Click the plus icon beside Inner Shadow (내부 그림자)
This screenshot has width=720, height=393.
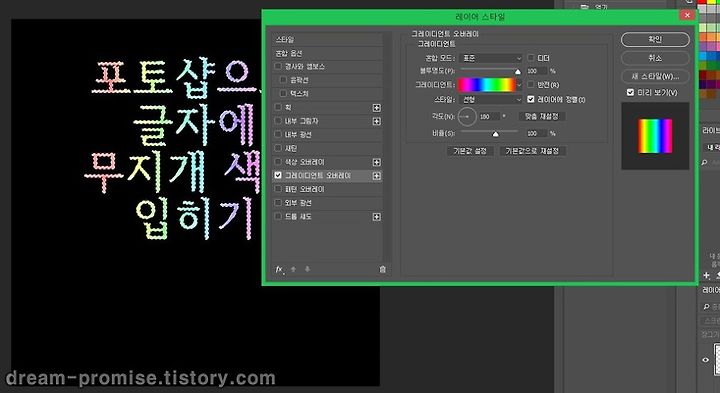point(377,121)
